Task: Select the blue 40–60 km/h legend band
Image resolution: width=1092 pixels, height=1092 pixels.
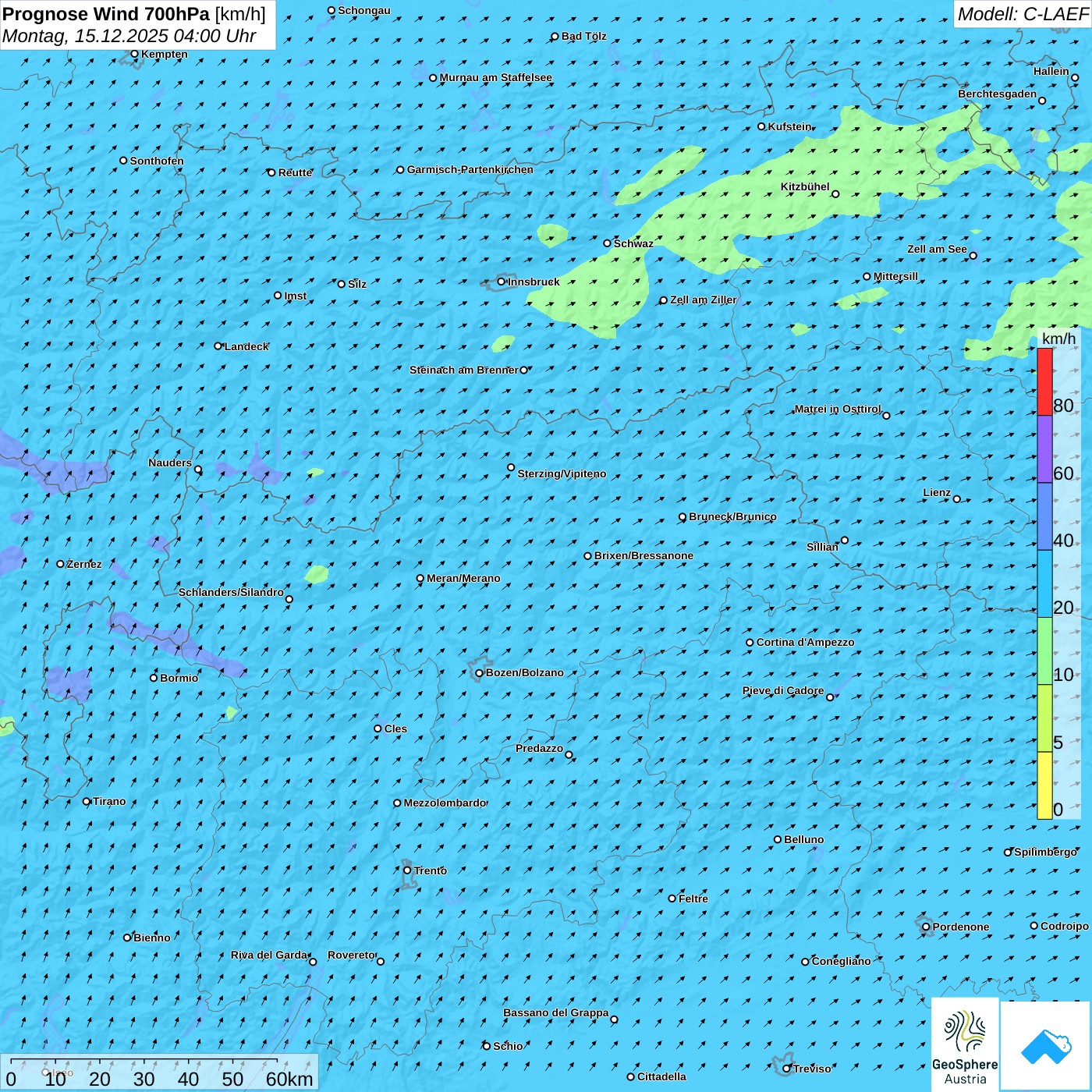Action: 1044,516
